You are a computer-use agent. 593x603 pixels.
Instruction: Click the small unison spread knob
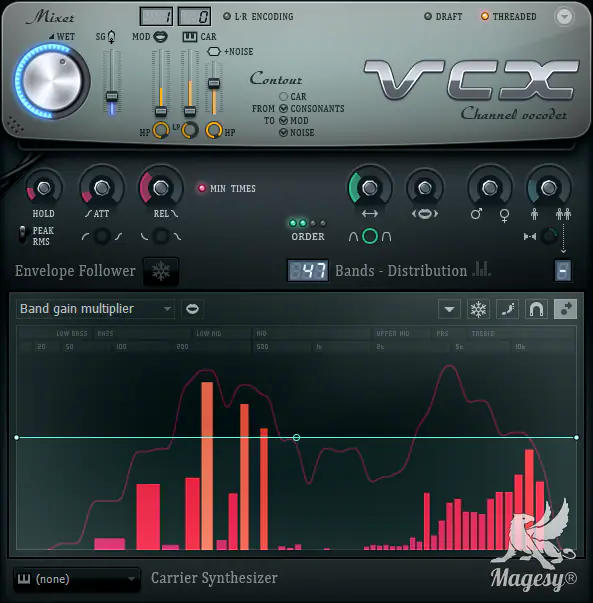point(549,236)
